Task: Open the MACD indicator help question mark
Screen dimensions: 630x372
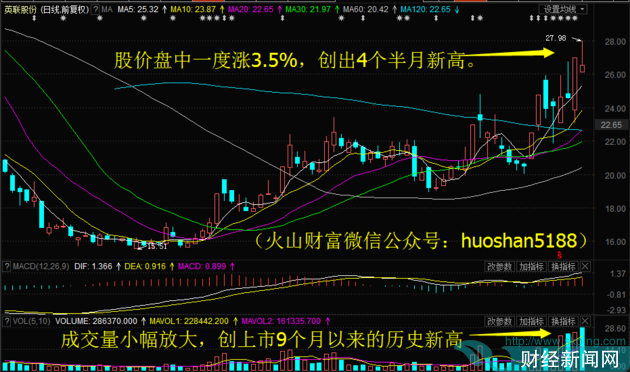Action: coord(6,266)
